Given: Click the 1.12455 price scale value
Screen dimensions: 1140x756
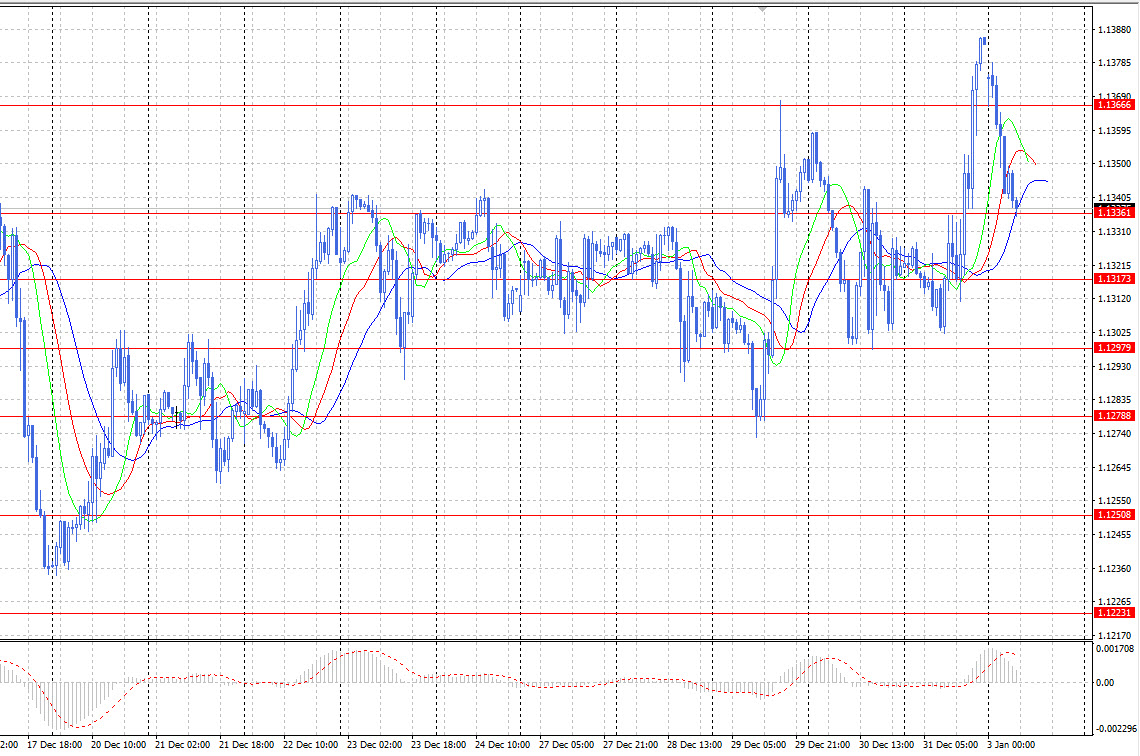Looking at the screenshot, I should point(1115,535).
